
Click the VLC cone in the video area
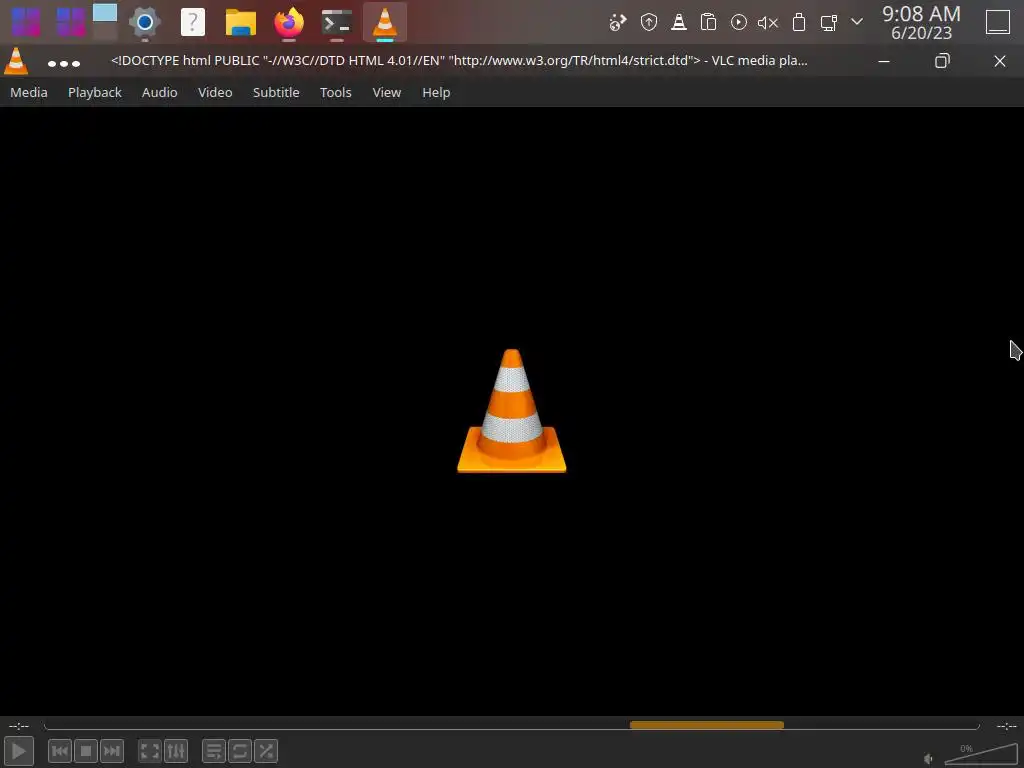[512, 411]
